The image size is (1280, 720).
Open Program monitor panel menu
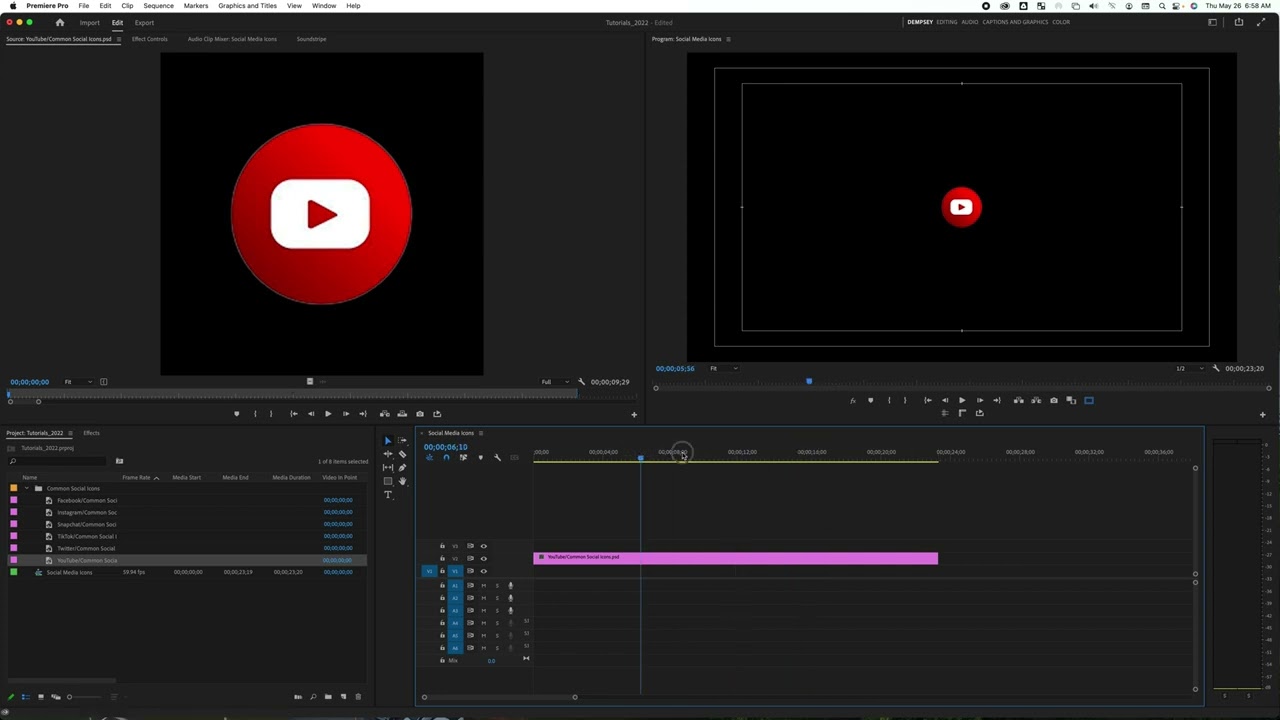point(728,39)
